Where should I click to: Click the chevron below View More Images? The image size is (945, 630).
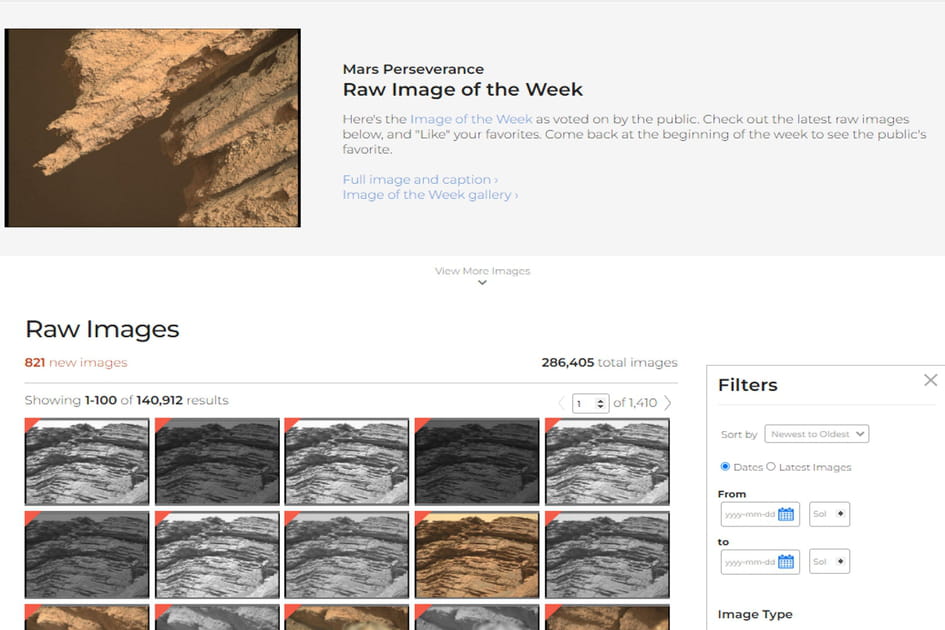coord(482,283)
